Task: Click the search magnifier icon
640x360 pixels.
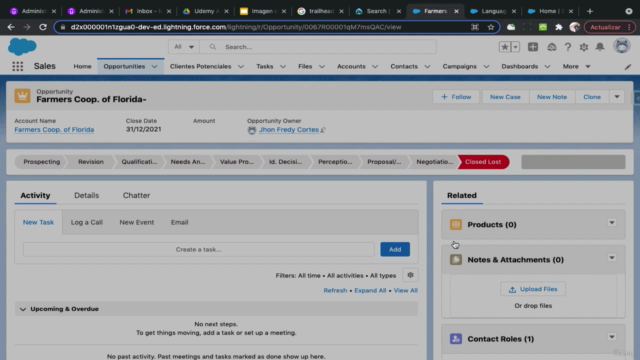Action: [213, 47]
